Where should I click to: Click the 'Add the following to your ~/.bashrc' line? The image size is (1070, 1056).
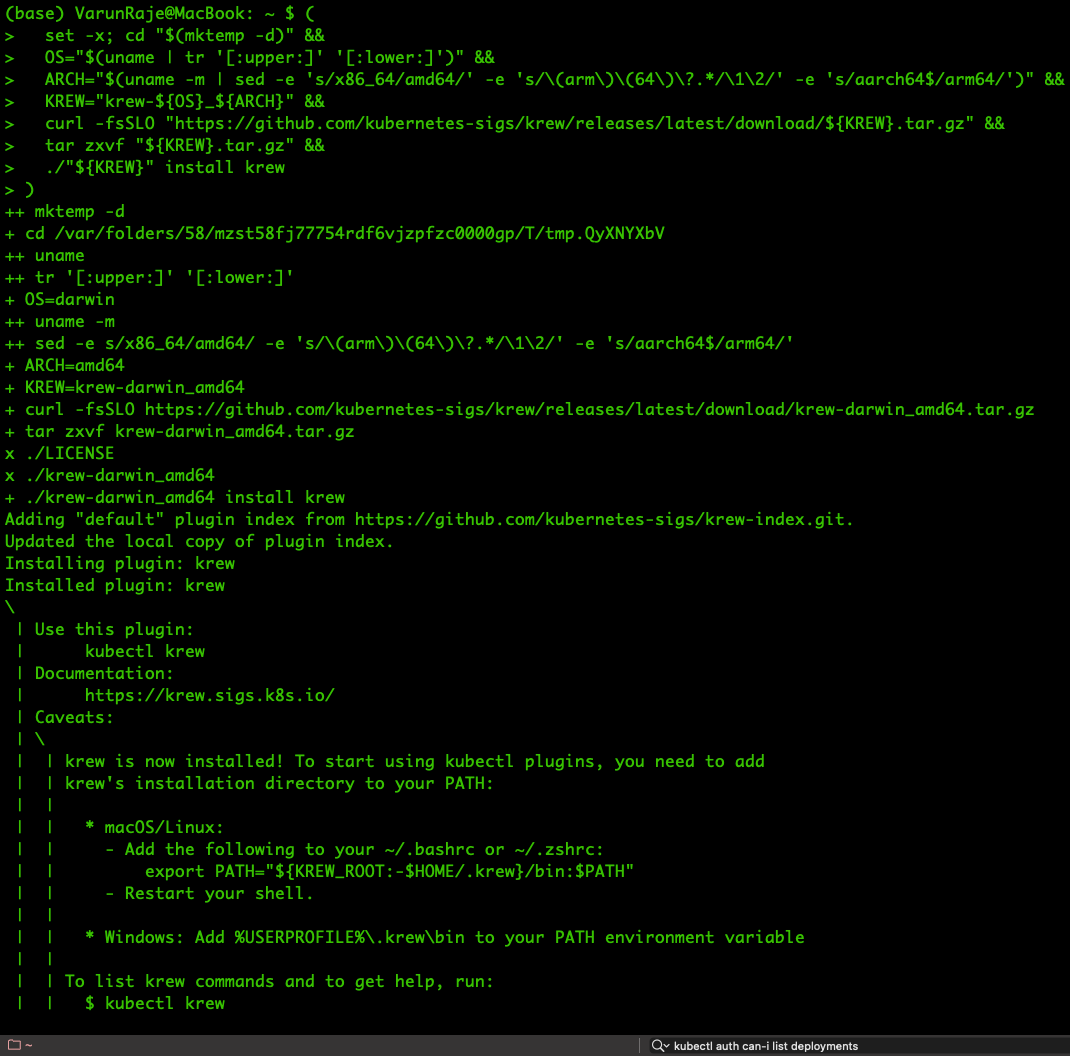(354, 849)
